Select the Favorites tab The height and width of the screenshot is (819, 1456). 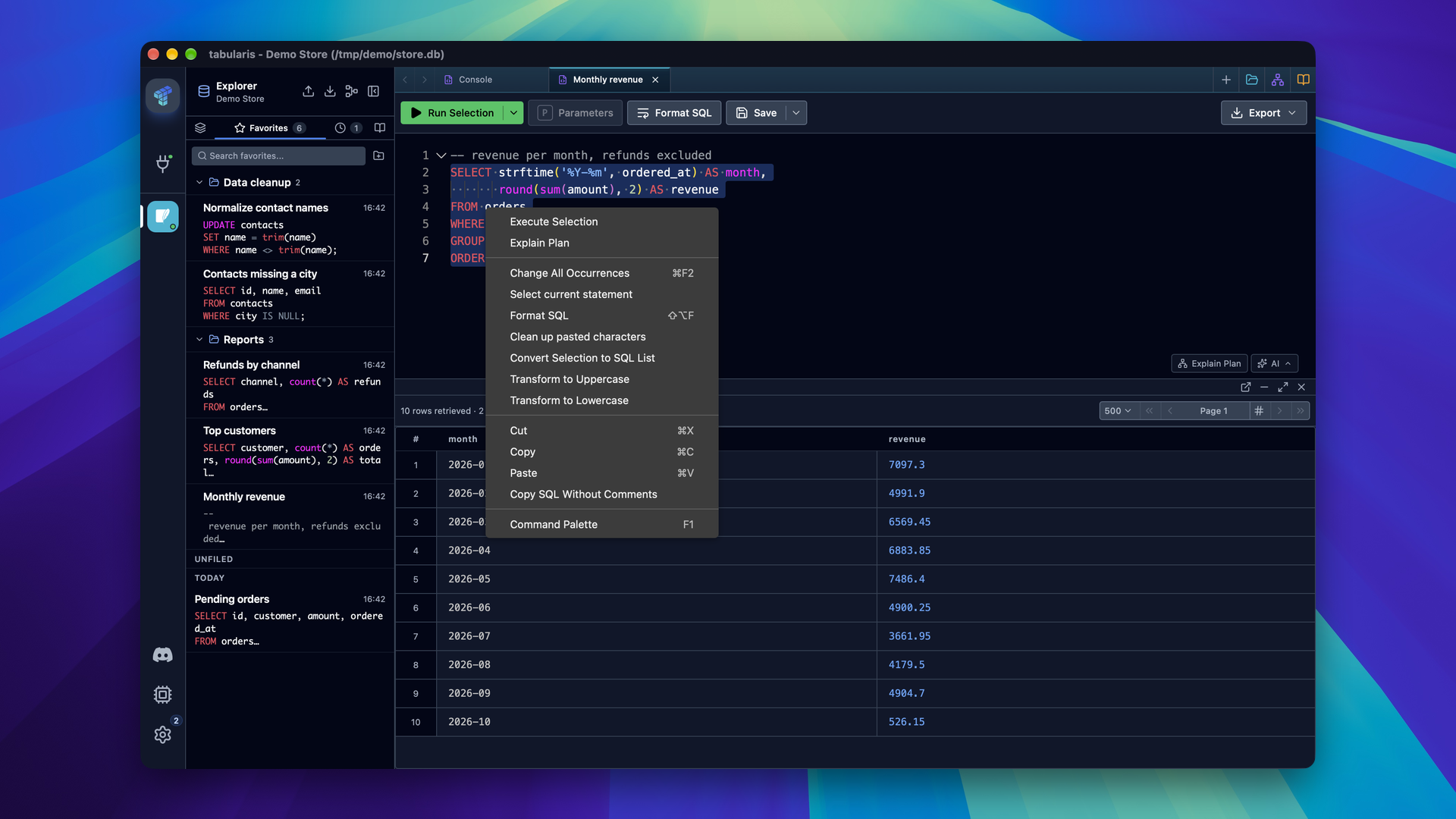270,128
